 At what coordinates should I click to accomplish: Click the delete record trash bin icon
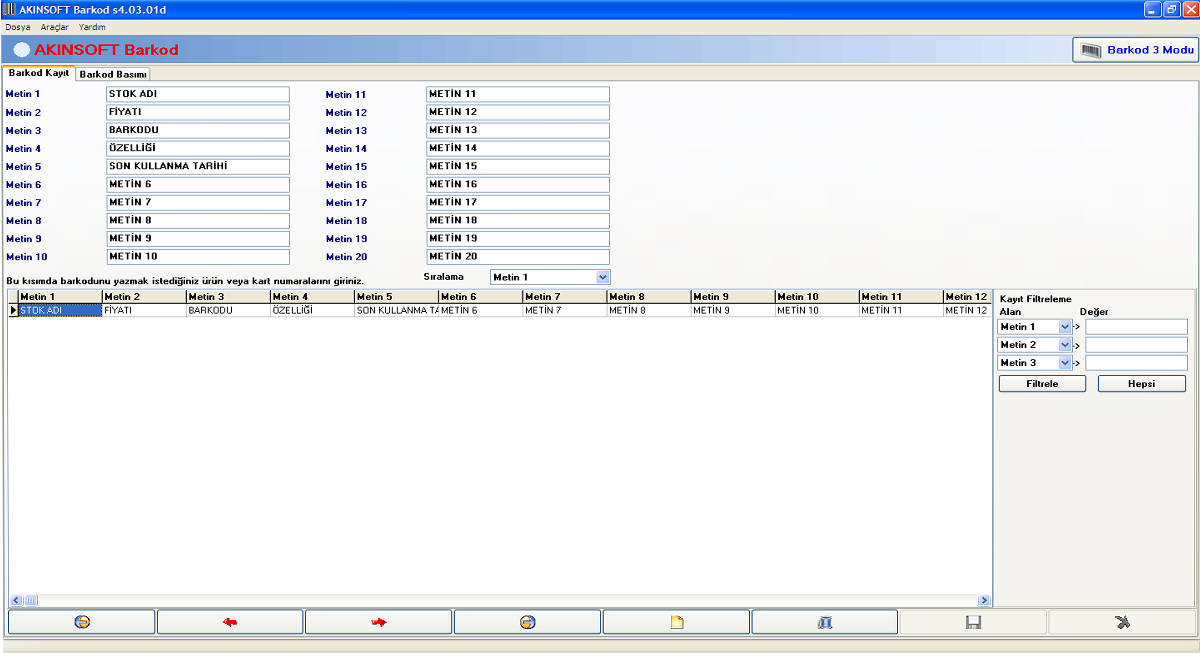coord(825,622)
